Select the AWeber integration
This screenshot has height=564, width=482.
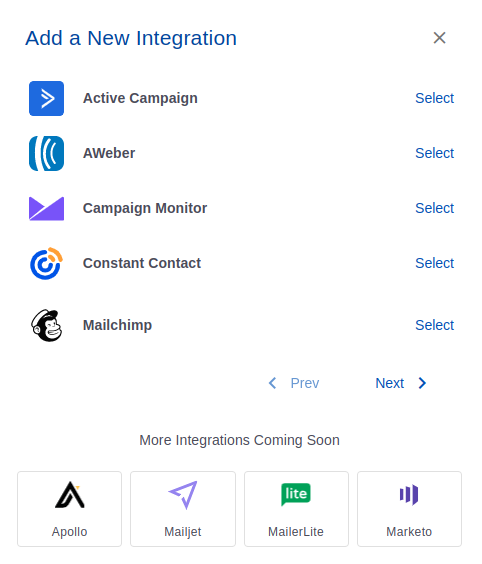(434, 153)
